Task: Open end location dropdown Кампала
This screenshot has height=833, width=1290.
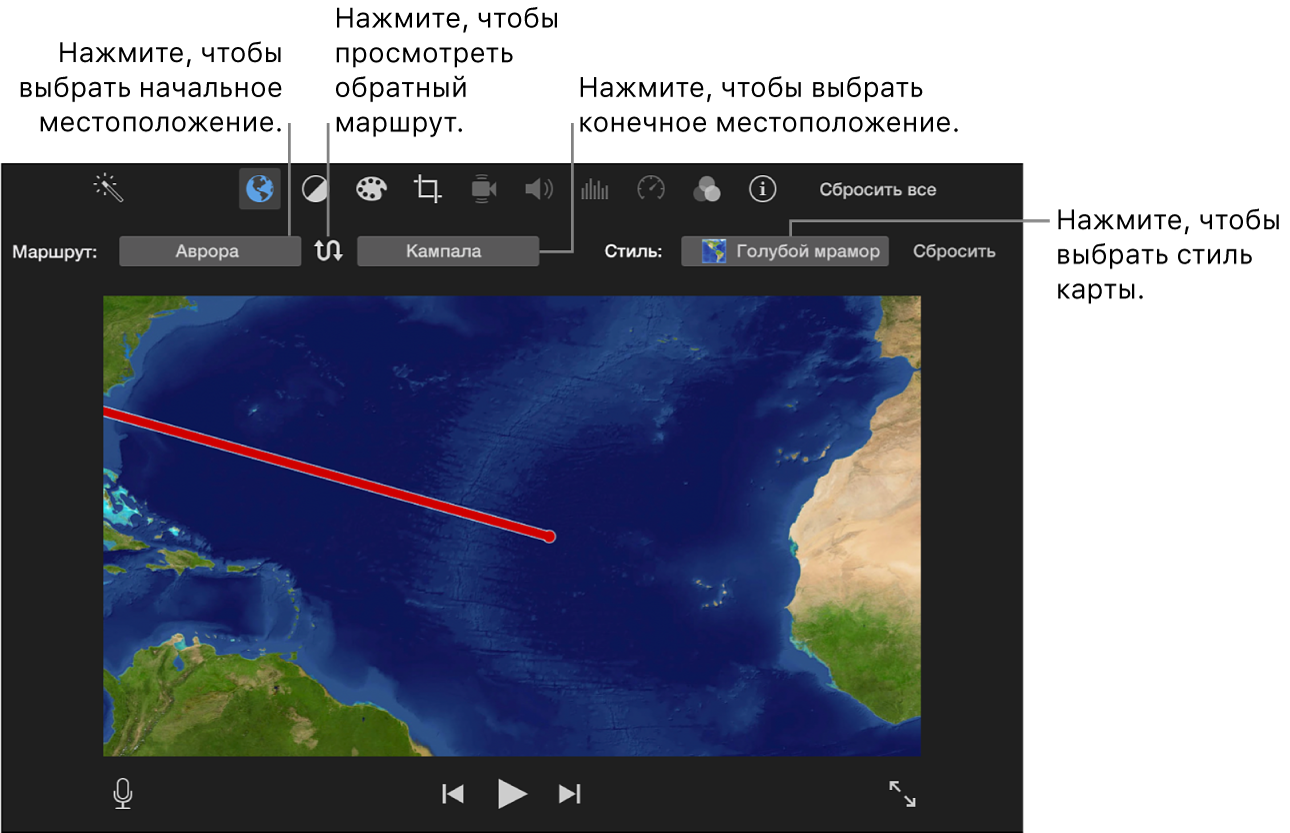Action: tap(448, 251)
